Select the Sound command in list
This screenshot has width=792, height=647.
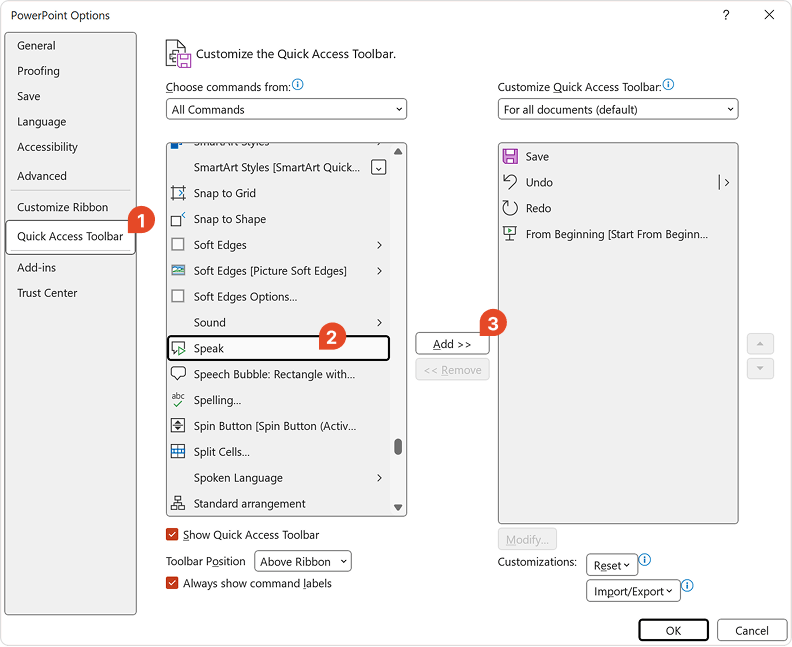click(278, 322)
